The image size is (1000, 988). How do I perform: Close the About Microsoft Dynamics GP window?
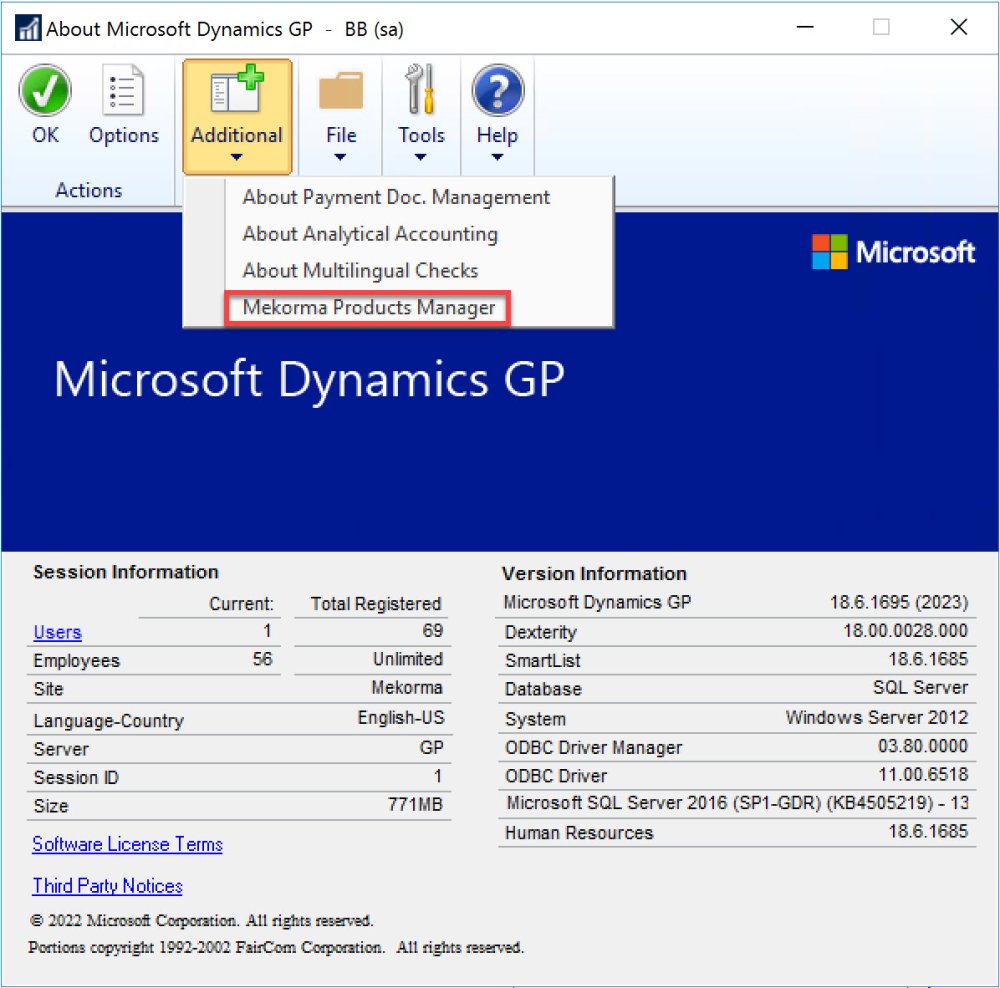pos(959,27)
